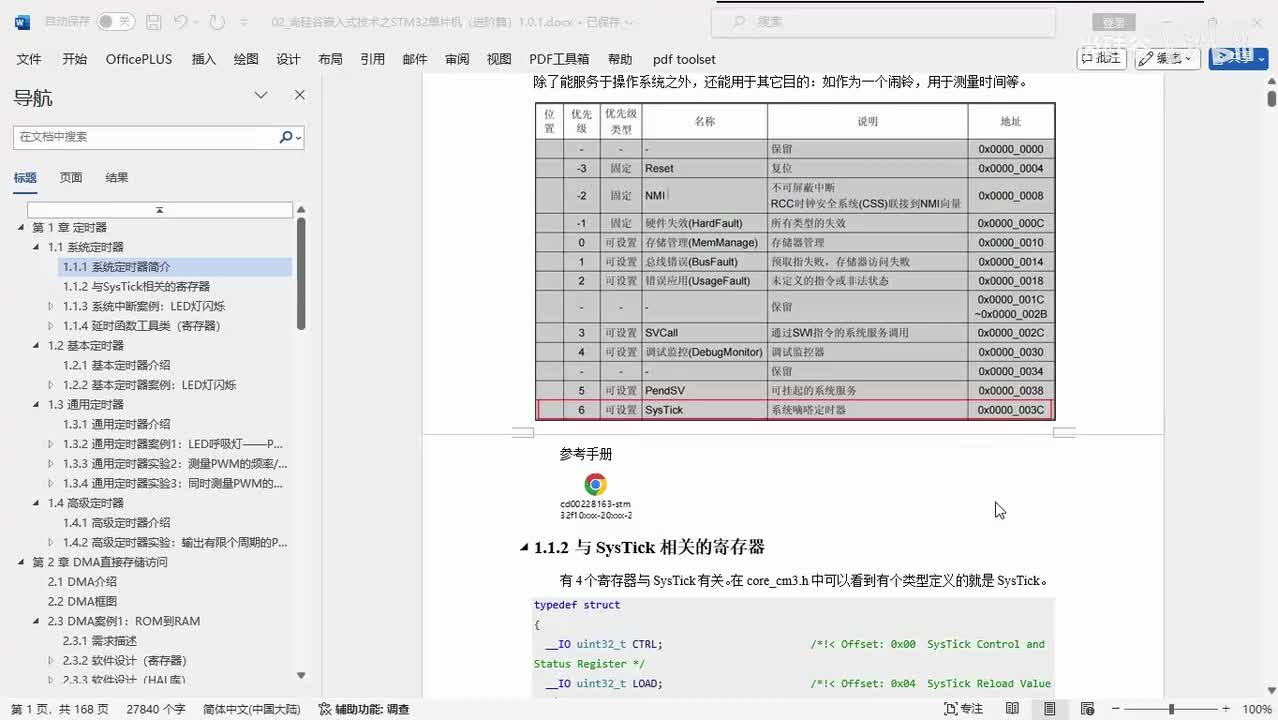
Task: Select the 页面 navigation tab
Action: pos(70,178)
